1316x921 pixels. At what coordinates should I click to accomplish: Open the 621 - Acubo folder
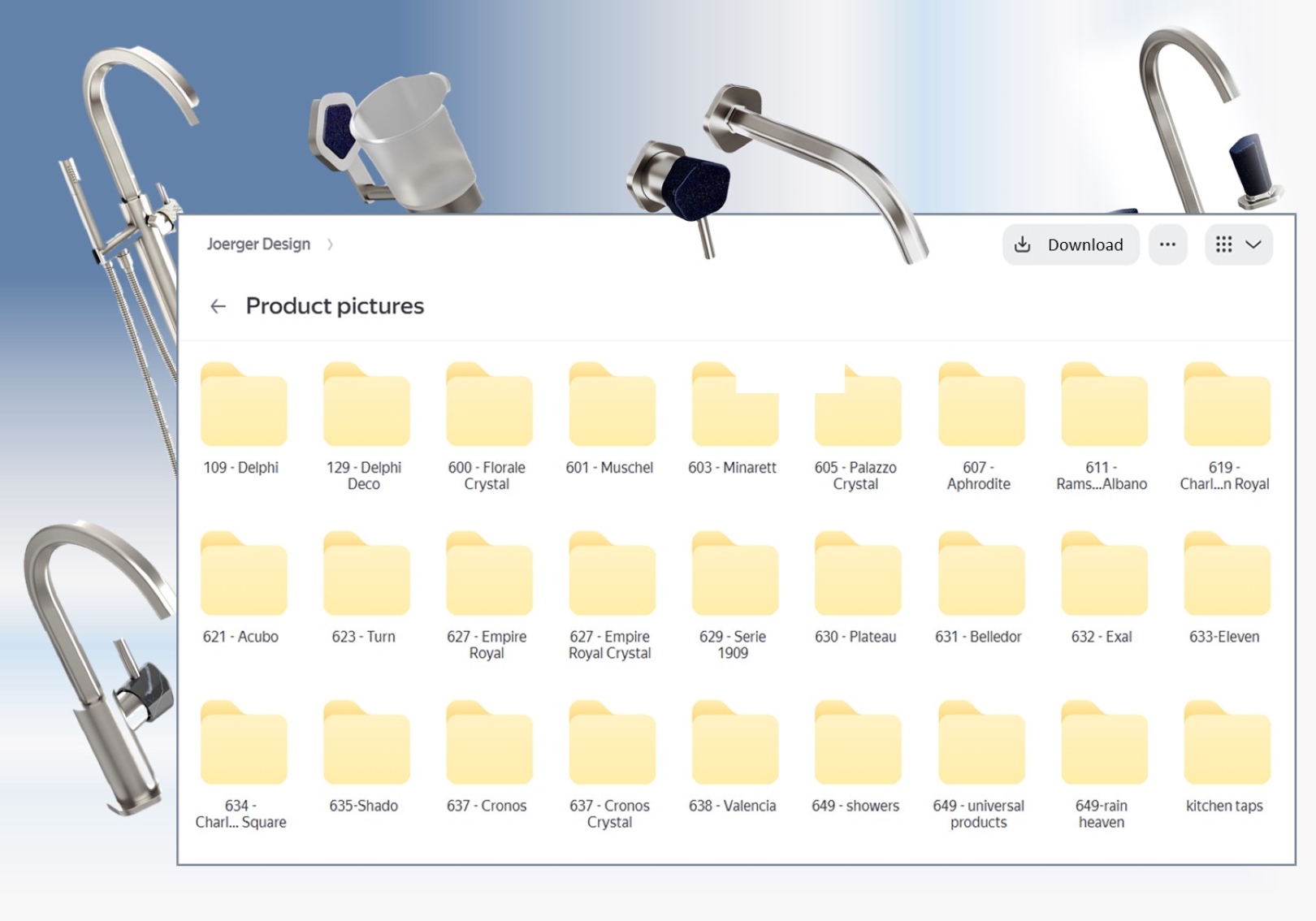pos(243,575)
